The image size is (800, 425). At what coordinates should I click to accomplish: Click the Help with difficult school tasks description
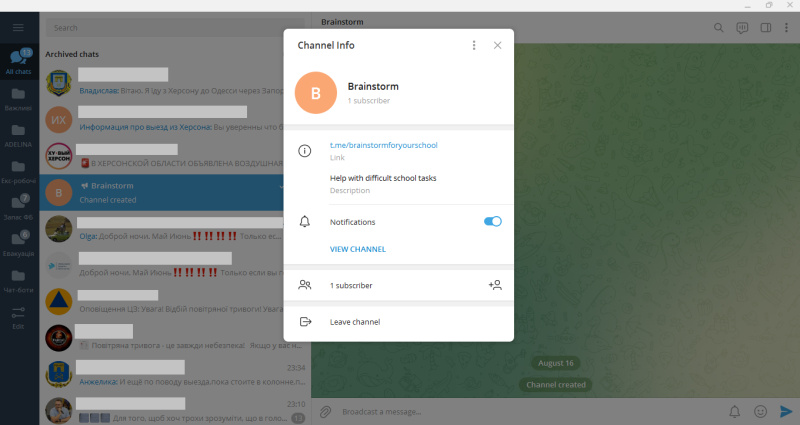[x=383, y=178]
